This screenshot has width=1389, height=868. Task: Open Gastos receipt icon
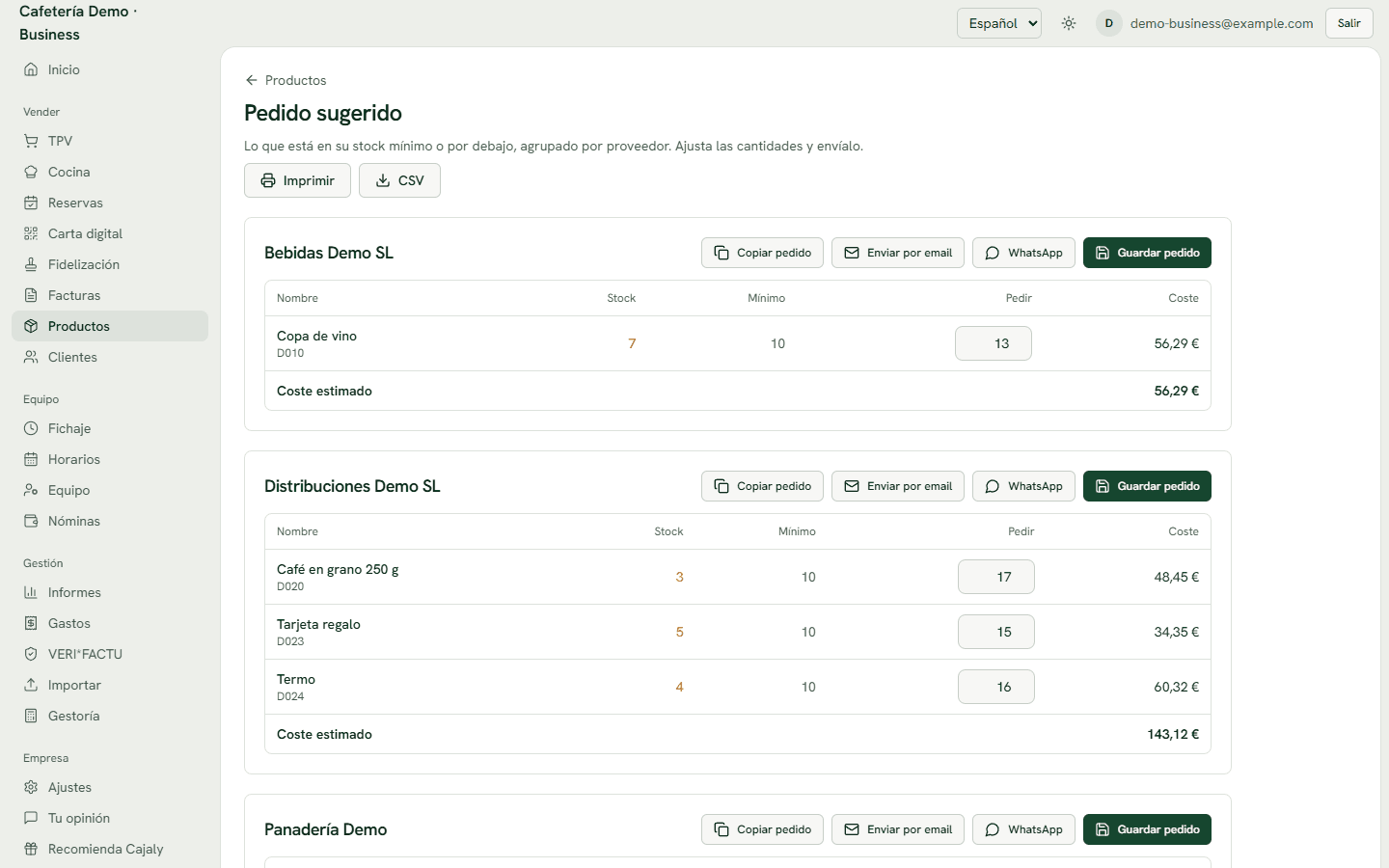[31, 623]
